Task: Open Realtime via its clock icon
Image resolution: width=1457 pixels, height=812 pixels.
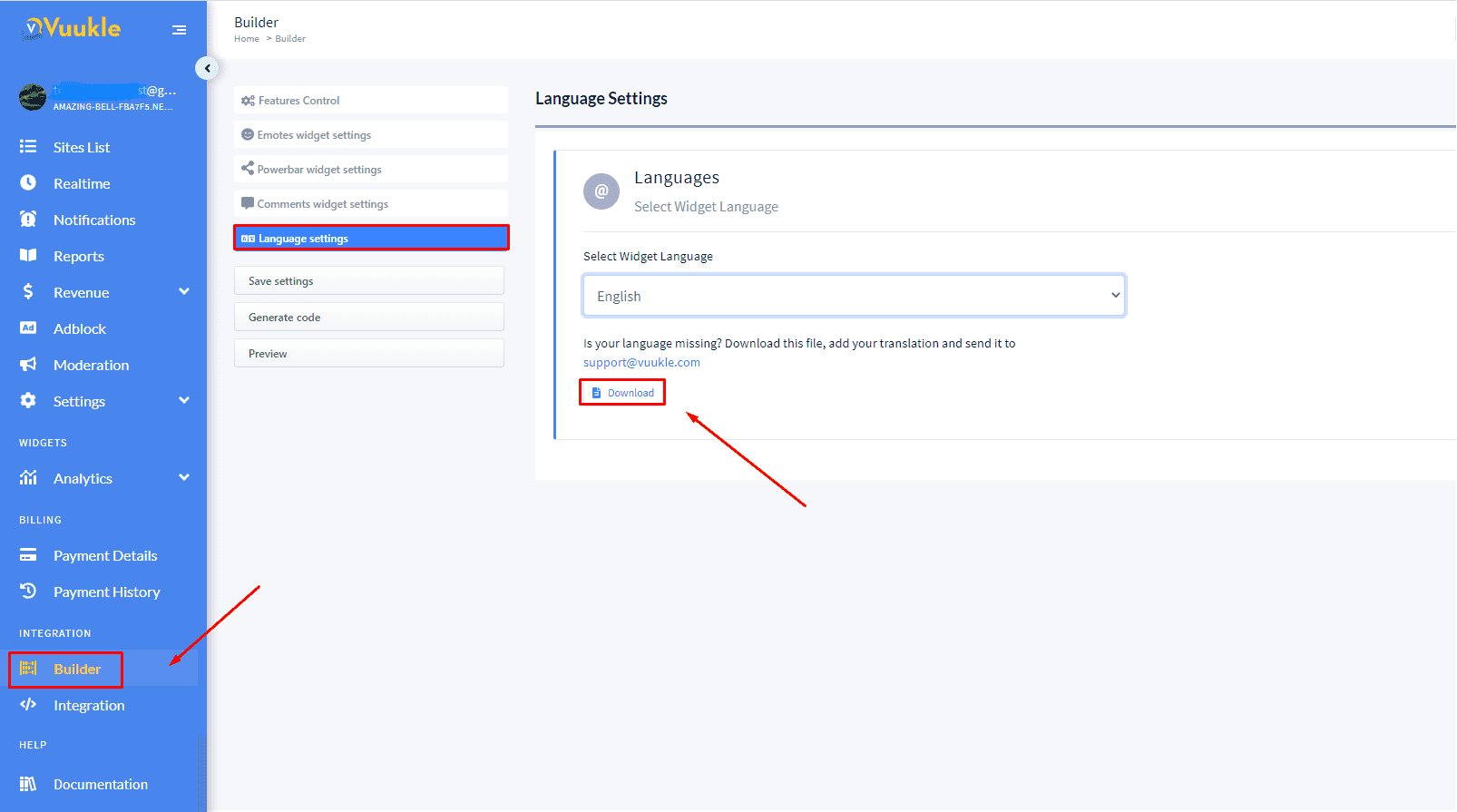Action: [28, 183]
